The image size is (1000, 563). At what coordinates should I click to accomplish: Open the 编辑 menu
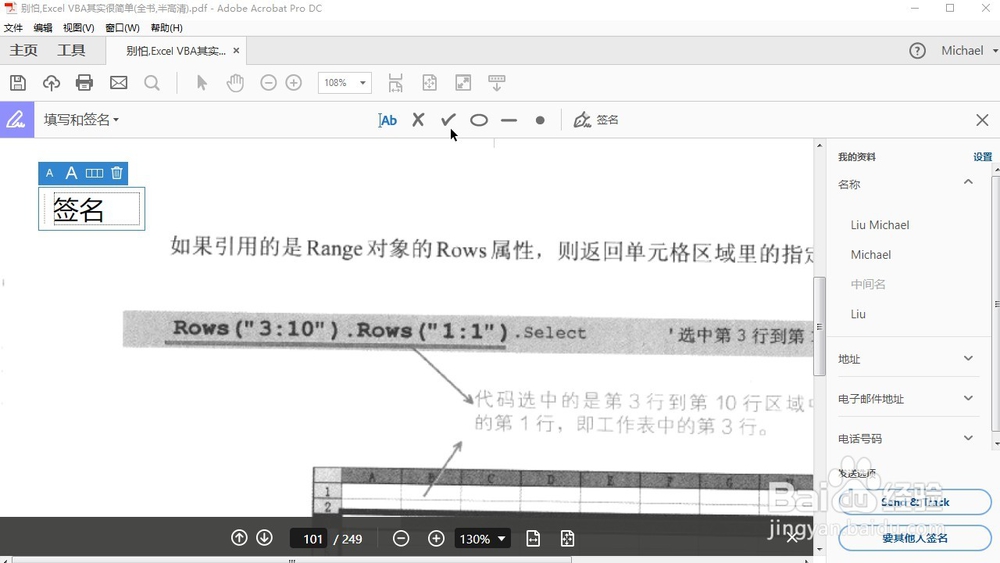[x=43, y=27]
